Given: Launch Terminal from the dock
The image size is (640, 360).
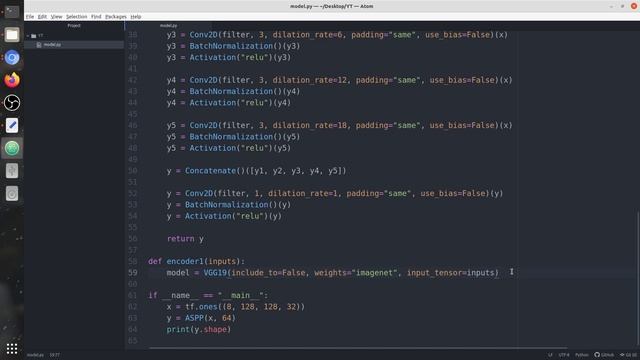Looking at the screenshot, I should [x=12, y=11].
